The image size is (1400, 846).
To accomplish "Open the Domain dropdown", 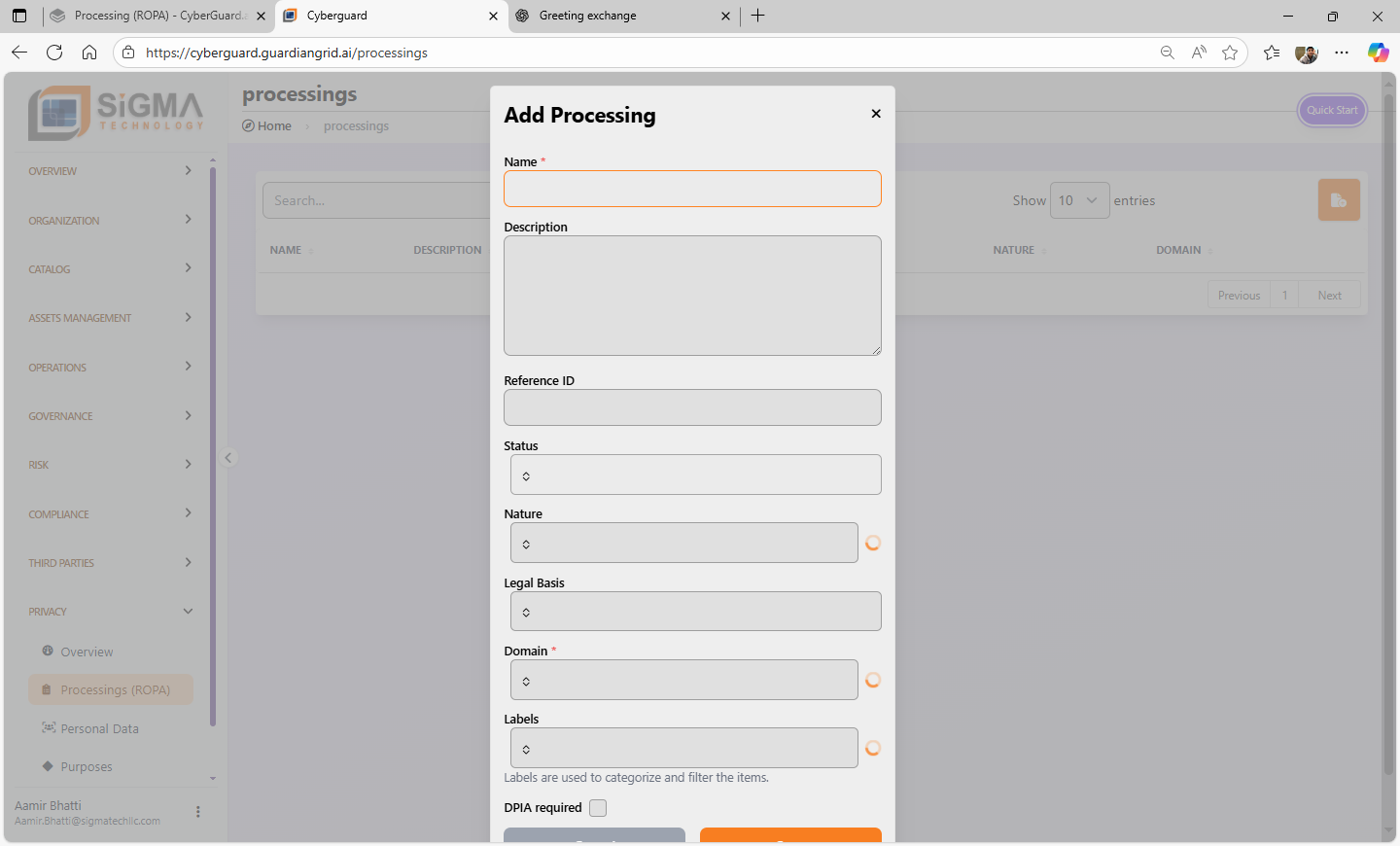I will click(683, 681).
